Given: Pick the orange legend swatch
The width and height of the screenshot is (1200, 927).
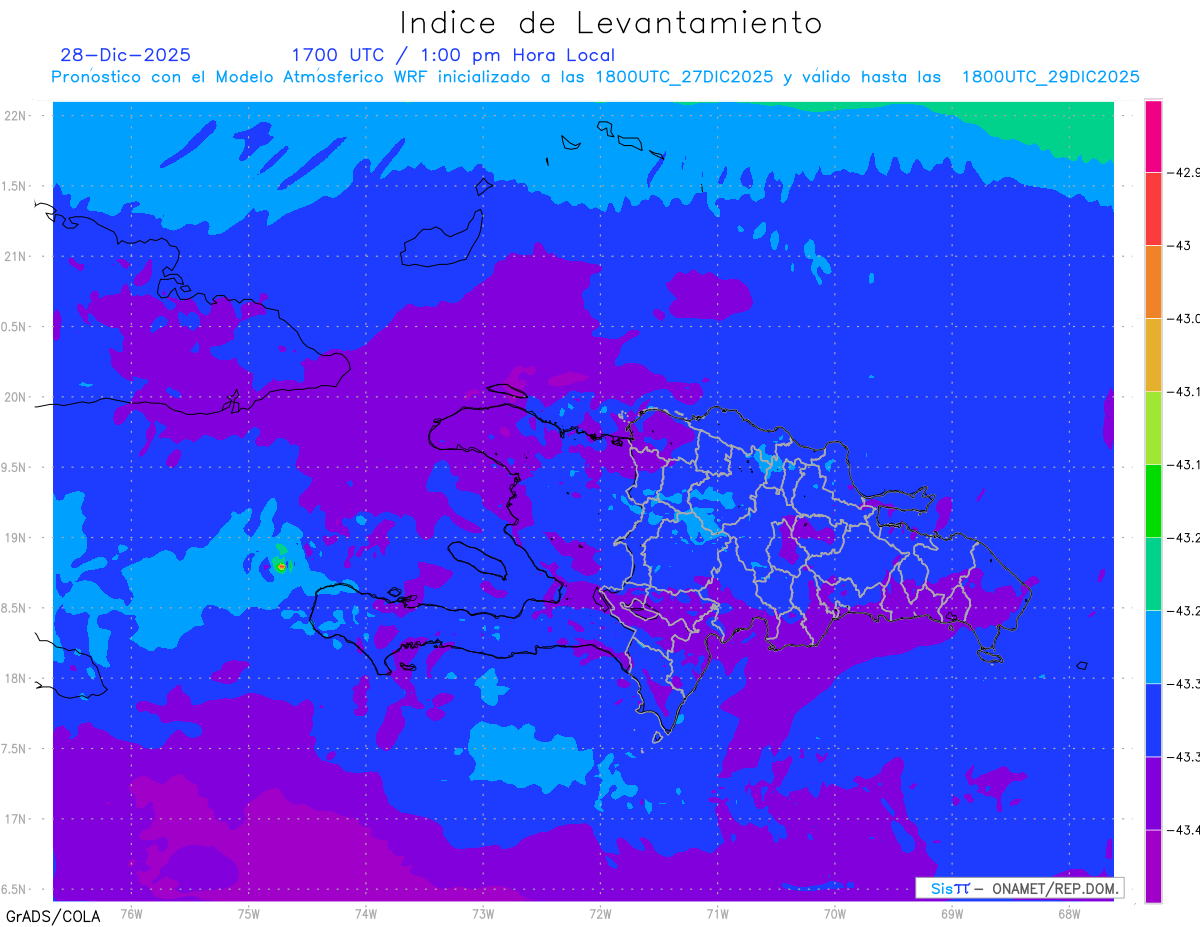Looking at the screenshot, I should click(1153, 282).
